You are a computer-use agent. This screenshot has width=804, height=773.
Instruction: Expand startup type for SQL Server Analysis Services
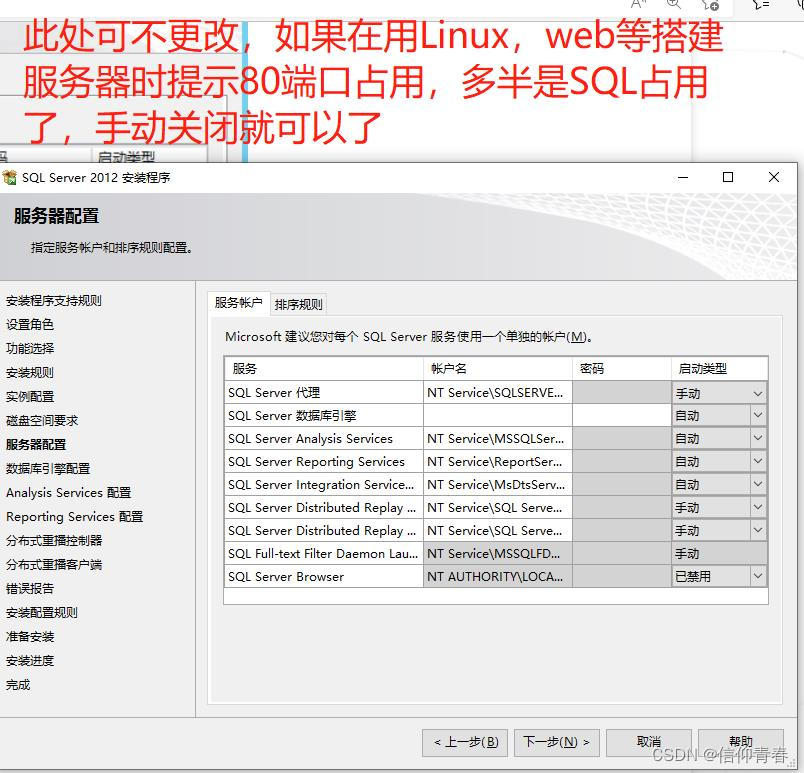click(x=757, y=438)
